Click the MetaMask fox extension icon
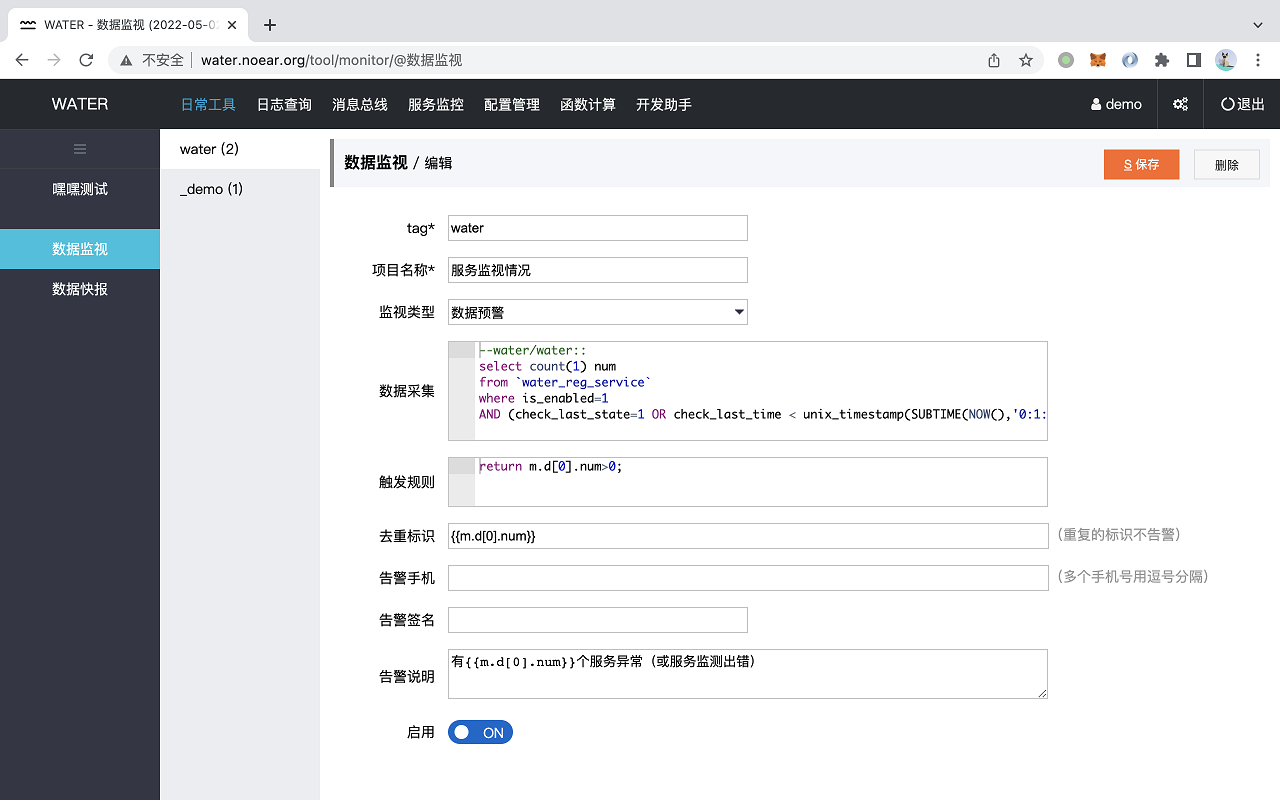Viewport: 1280px width, 800px height. pyautogui.click(x=1098, y=60)
